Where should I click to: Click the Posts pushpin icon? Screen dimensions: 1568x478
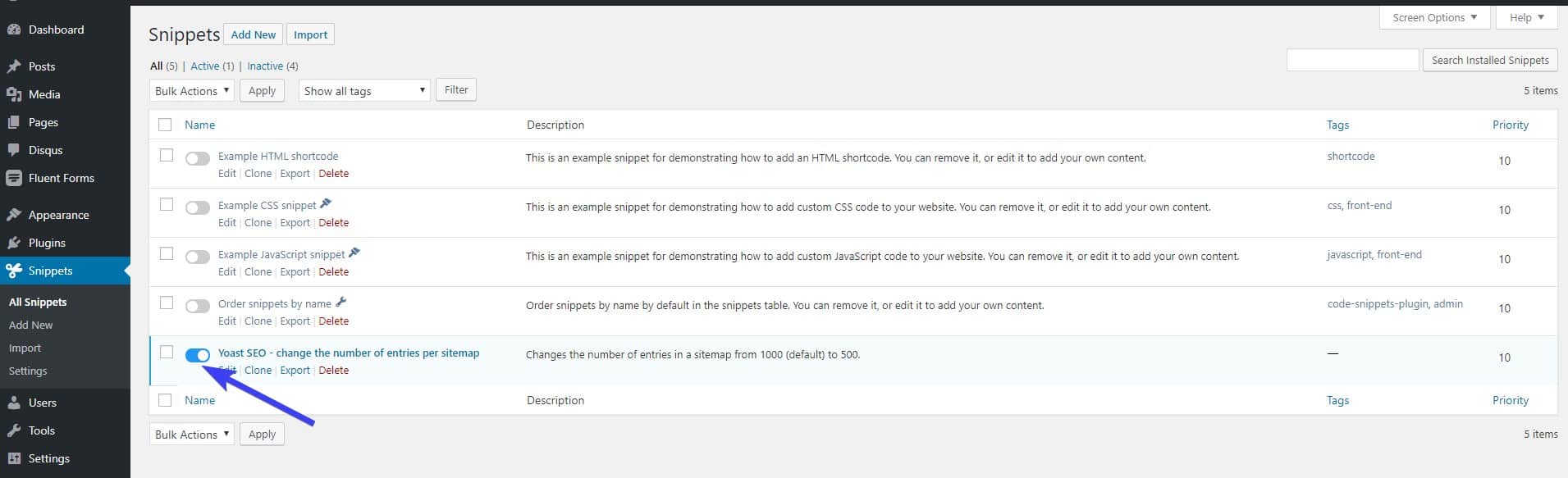(x=13, y=66)
